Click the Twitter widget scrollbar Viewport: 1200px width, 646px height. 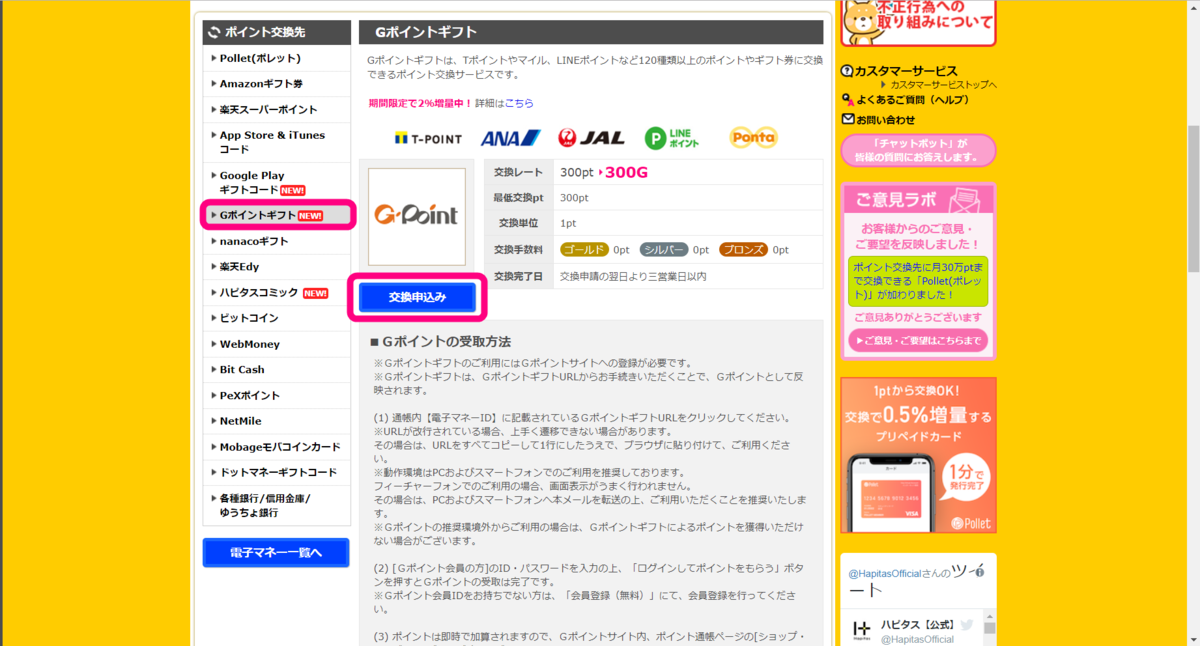pos(990,630)
